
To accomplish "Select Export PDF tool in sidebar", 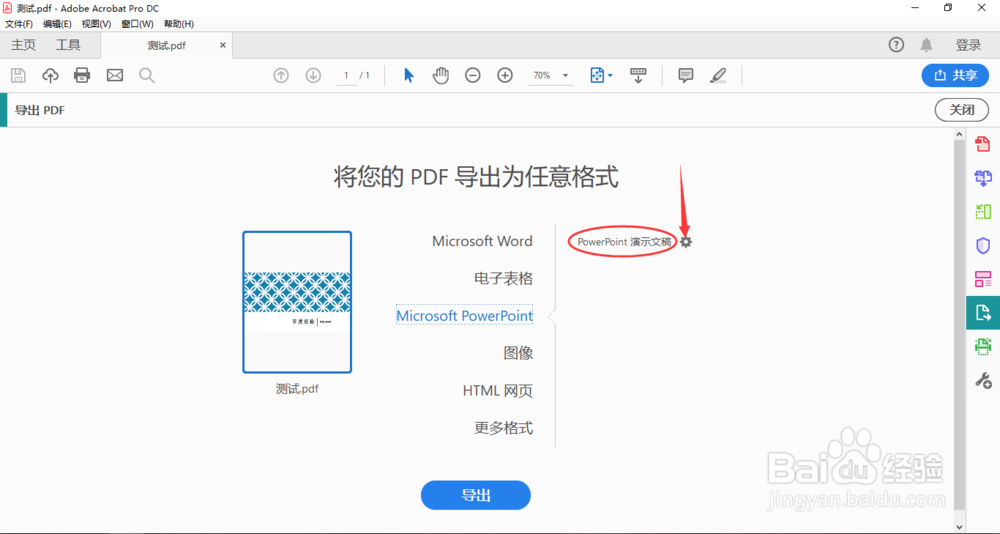I will 983,313.
